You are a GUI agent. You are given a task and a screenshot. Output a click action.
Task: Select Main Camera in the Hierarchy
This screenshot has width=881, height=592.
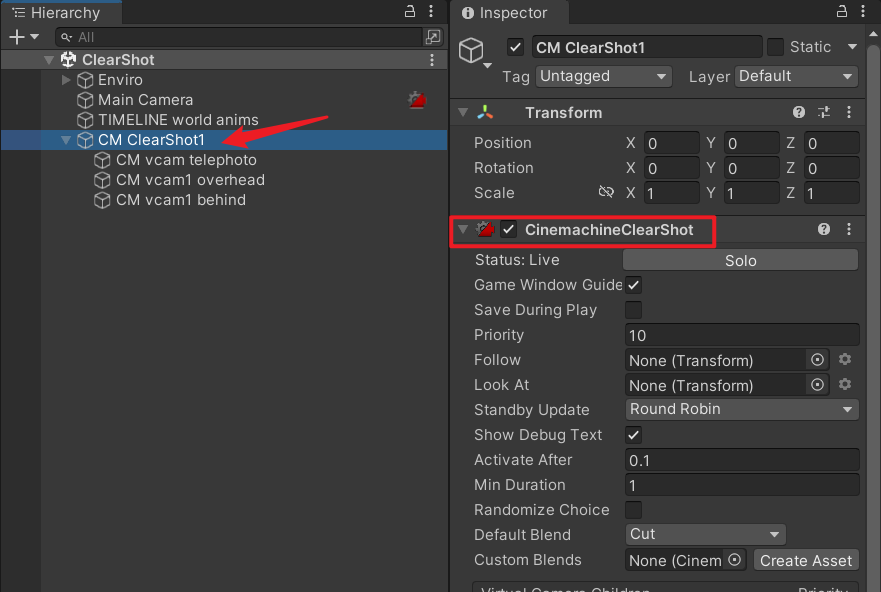(x=146, y=100)
